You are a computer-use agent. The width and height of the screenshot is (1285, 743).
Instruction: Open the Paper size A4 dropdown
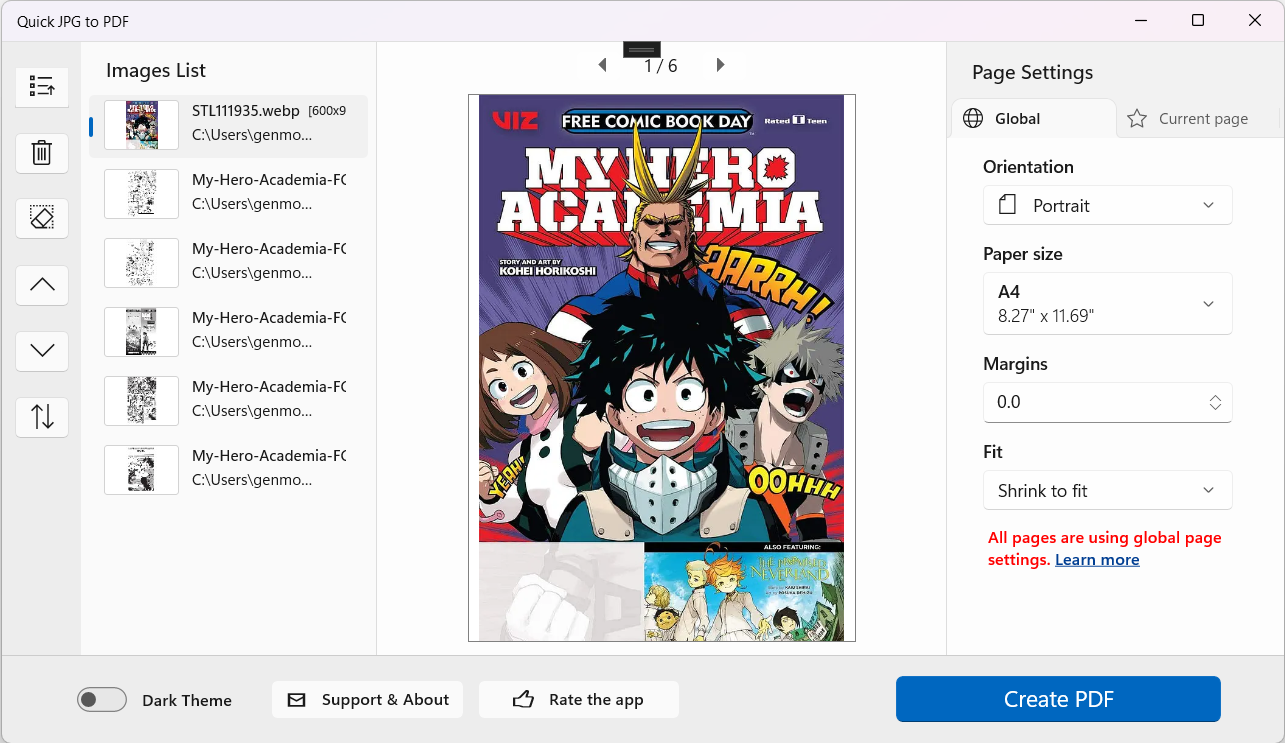click(1108, 304)
